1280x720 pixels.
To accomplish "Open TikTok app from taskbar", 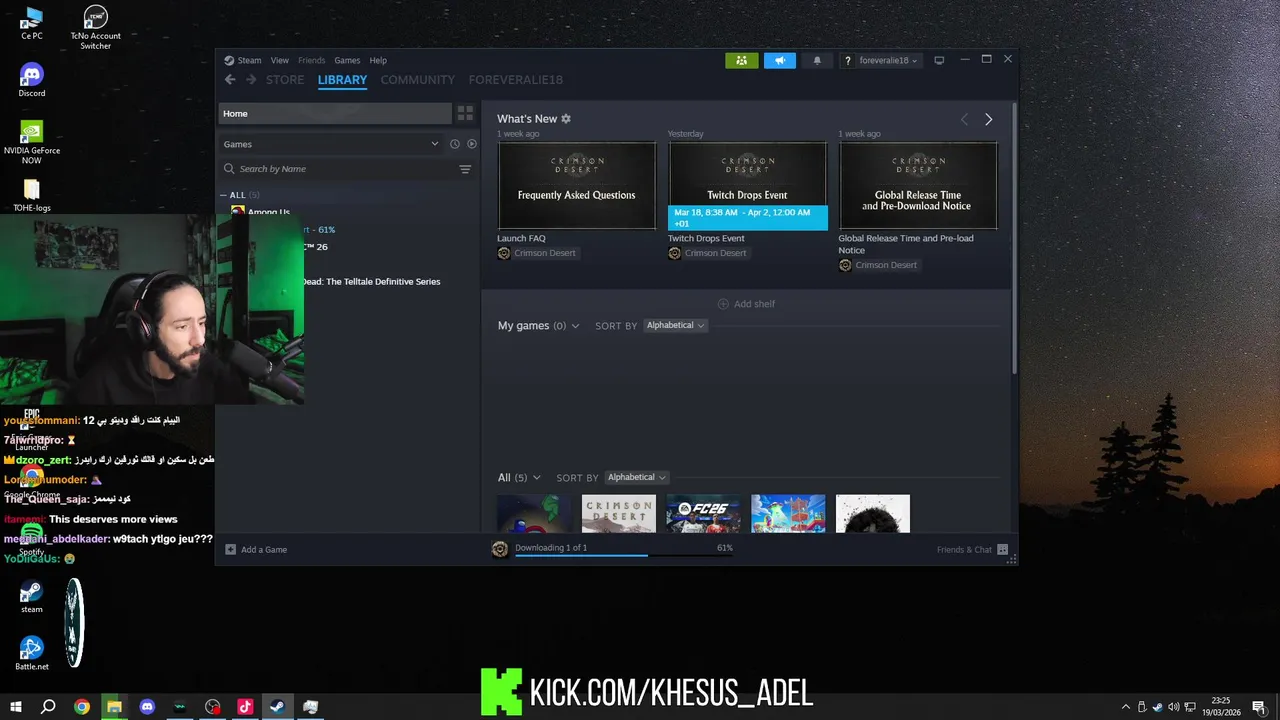I will (245, 707).
